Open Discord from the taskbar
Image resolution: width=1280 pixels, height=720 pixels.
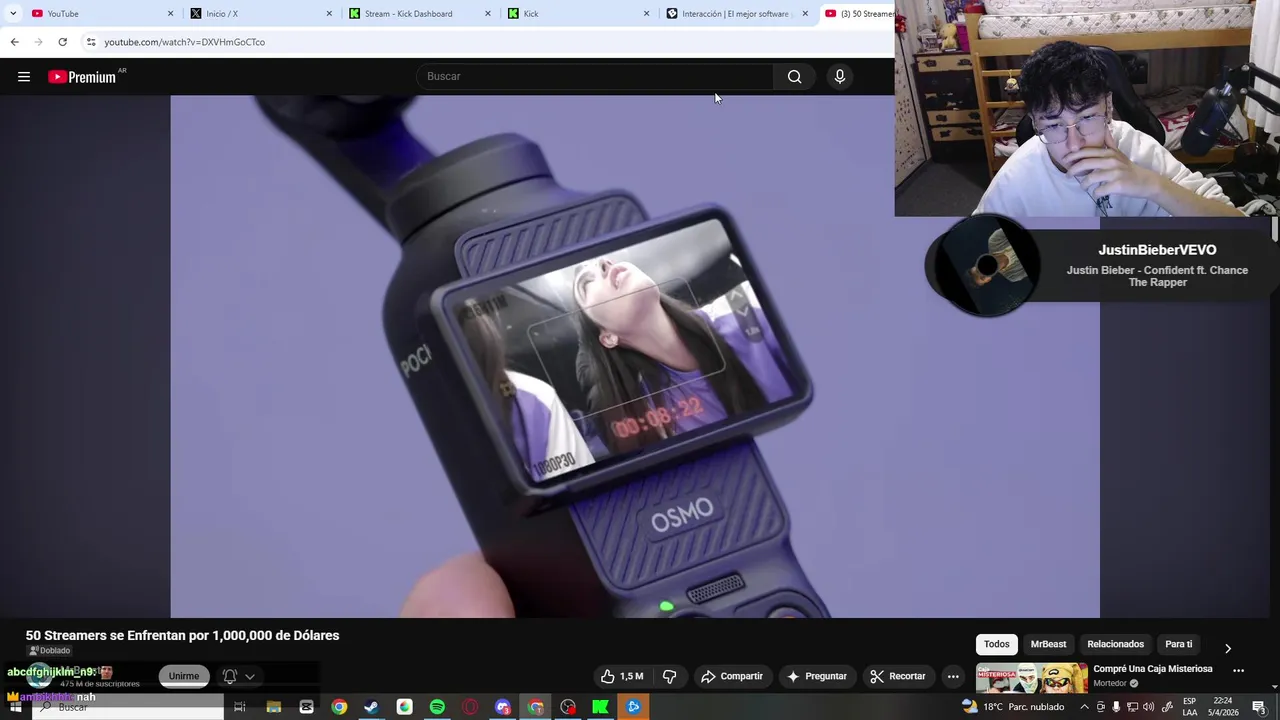coord(503,707)
